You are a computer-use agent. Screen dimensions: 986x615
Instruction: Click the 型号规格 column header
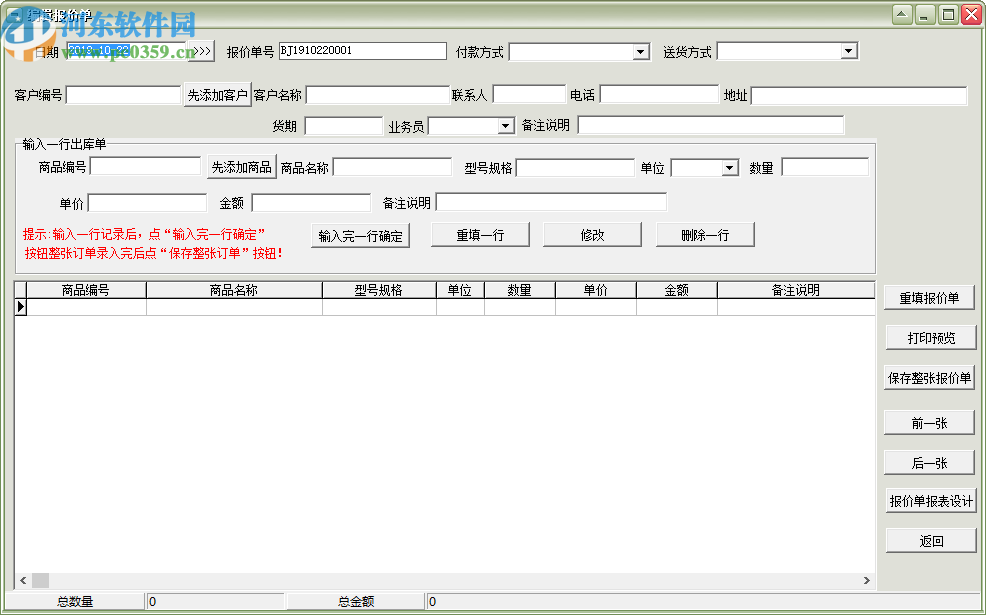point(379,290)
